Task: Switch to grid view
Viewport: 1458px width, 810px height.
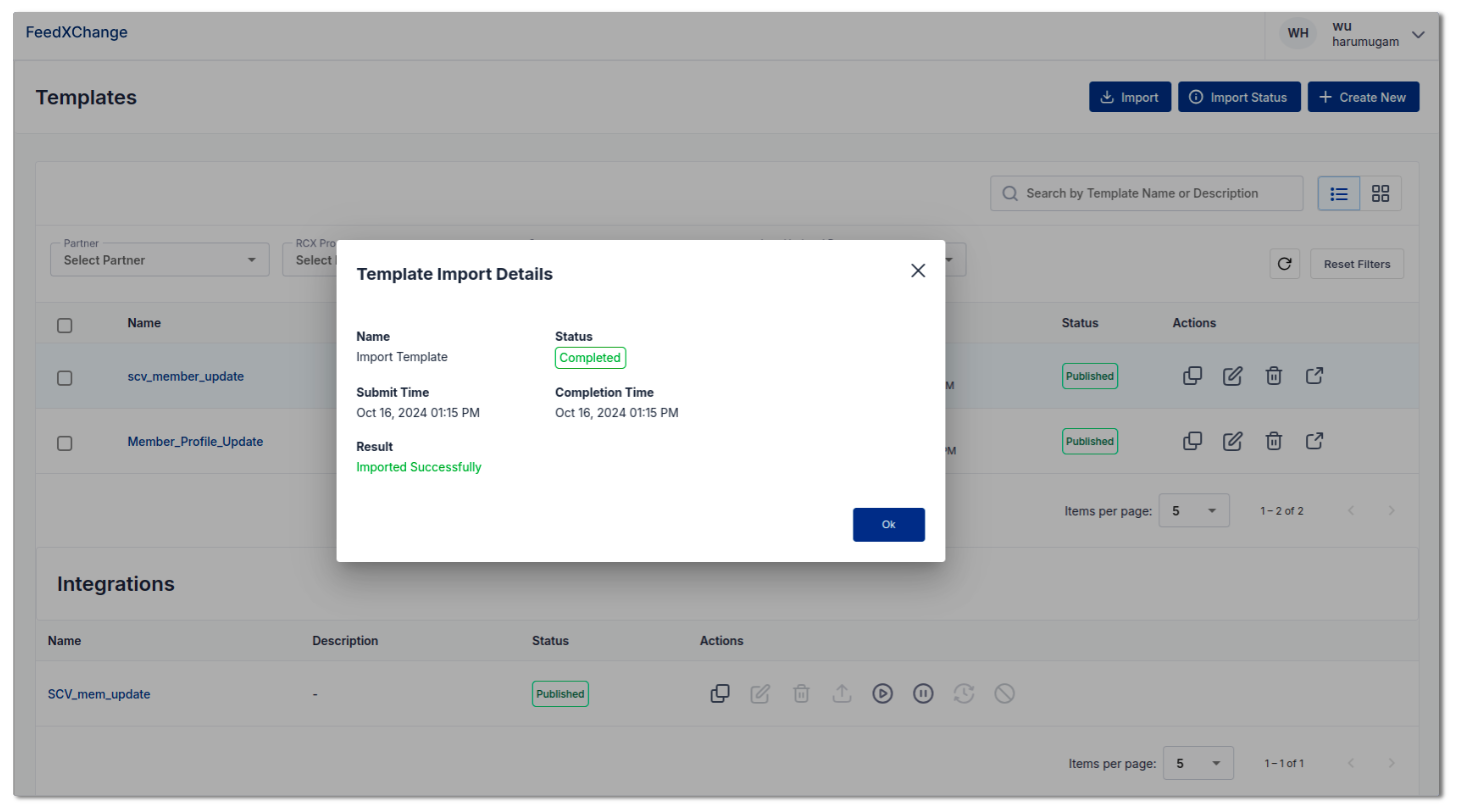Action: 1381,194
